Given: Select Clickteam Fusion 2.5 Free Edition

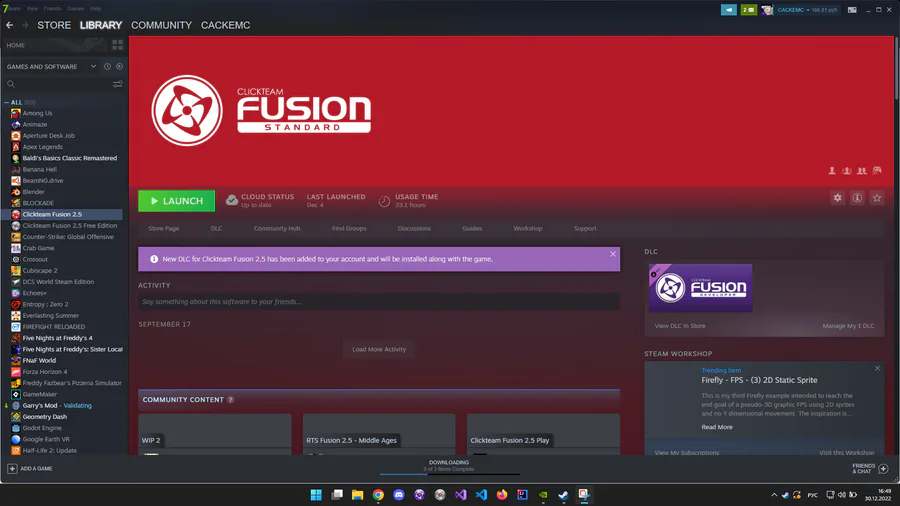Looking at the screenshot, I should coord(69,226).
